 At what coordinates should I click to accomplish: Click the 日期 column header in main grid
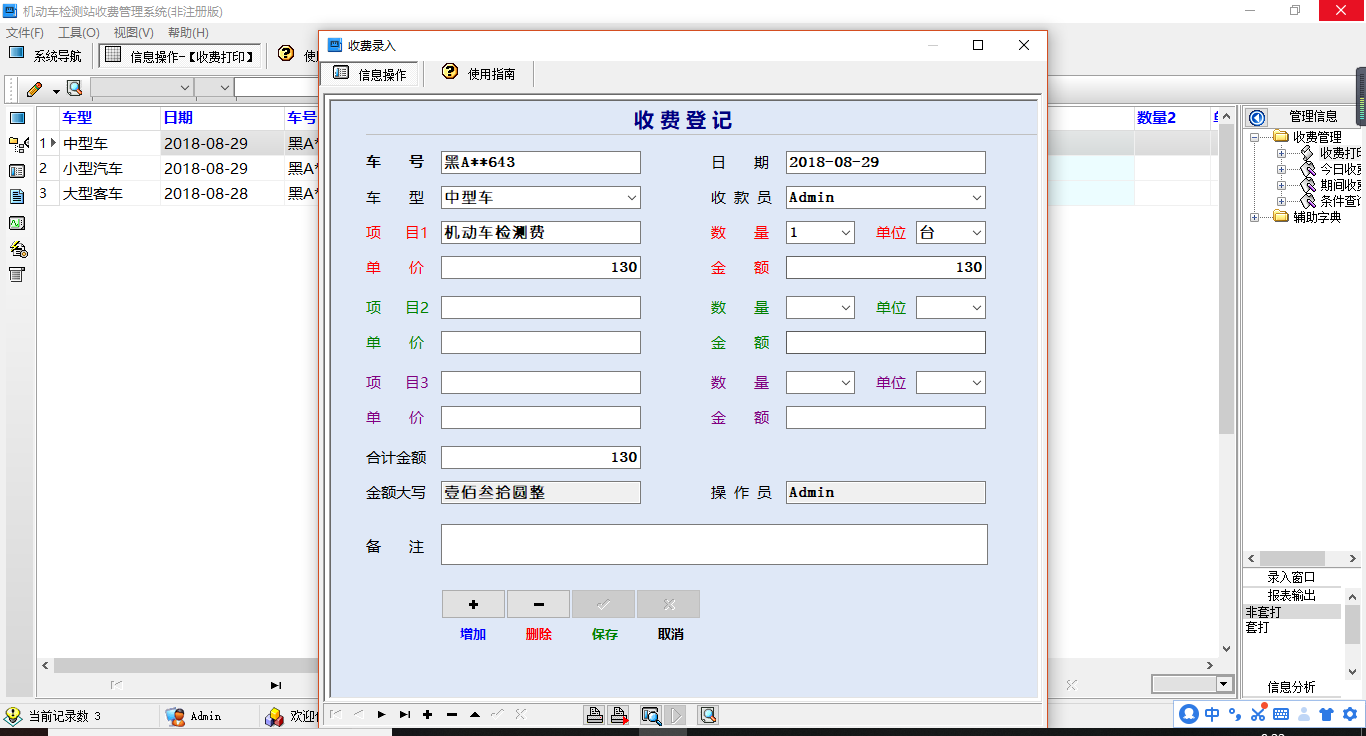point(222,118)
